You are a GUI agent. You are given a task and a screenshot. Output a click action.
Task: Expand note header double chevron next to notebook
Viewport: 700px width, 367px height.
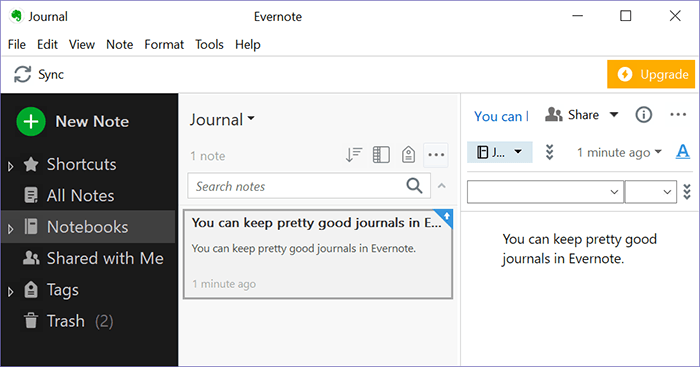550,152
